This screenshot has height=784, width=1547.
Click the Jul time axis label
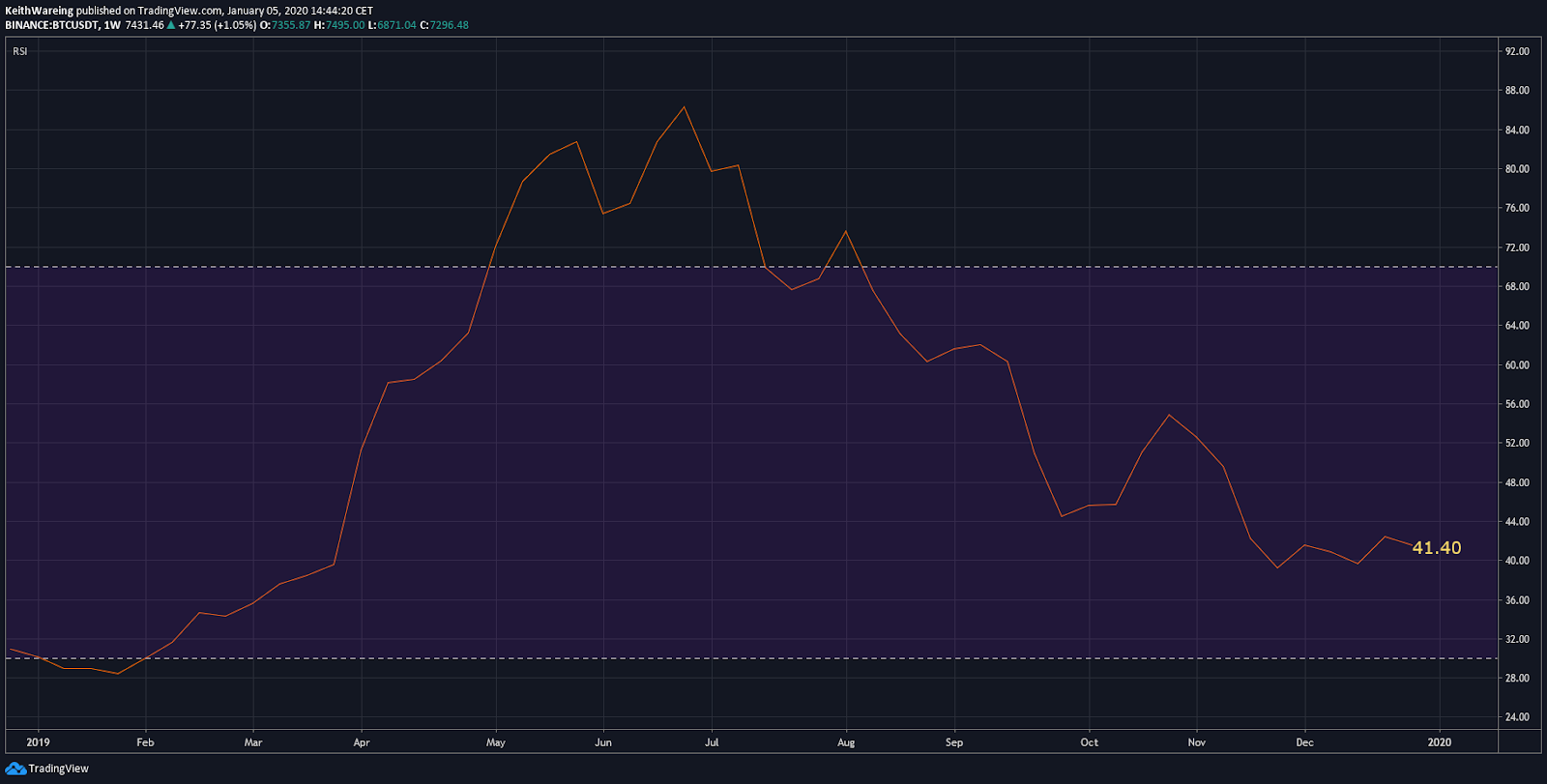click(x=712, y=742)
